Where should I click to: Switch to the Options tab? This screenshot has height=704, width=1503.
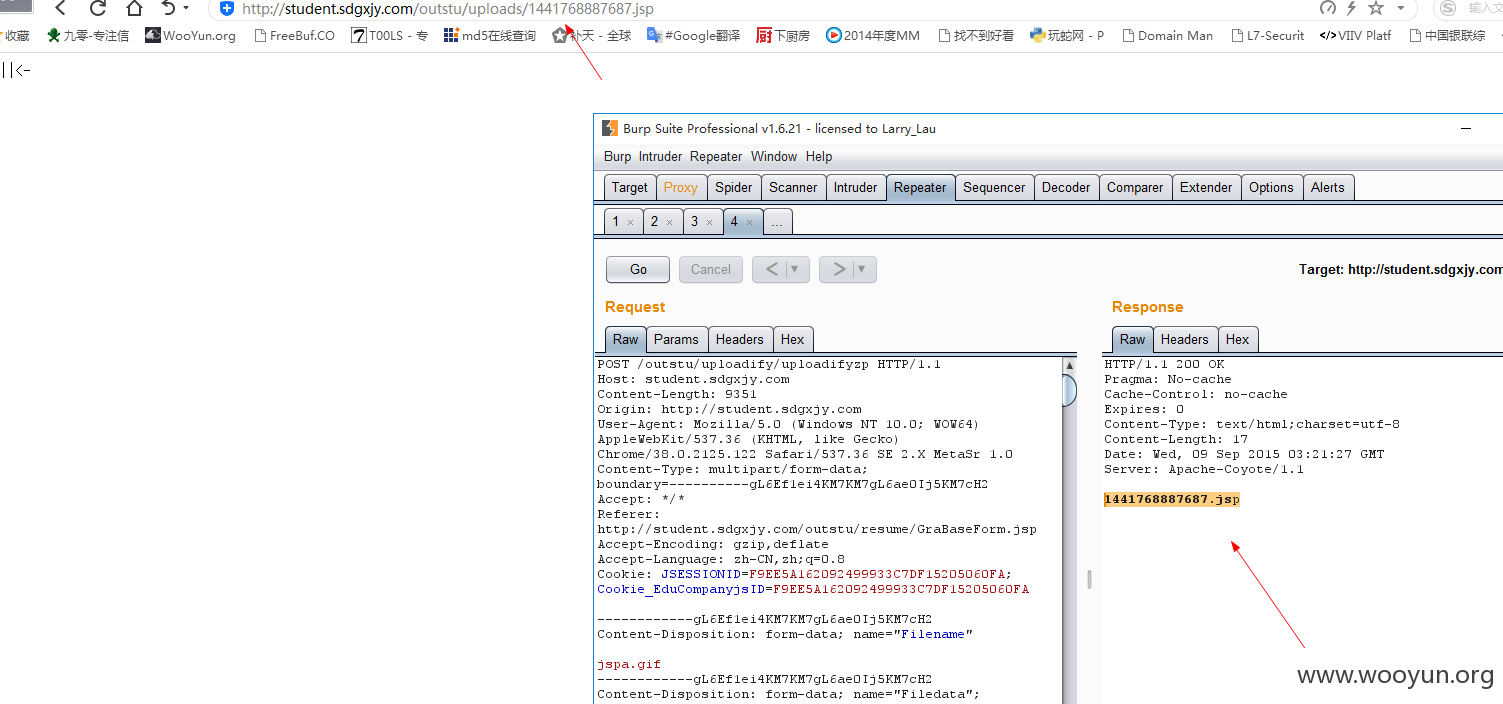click(x=1271, y=187)
